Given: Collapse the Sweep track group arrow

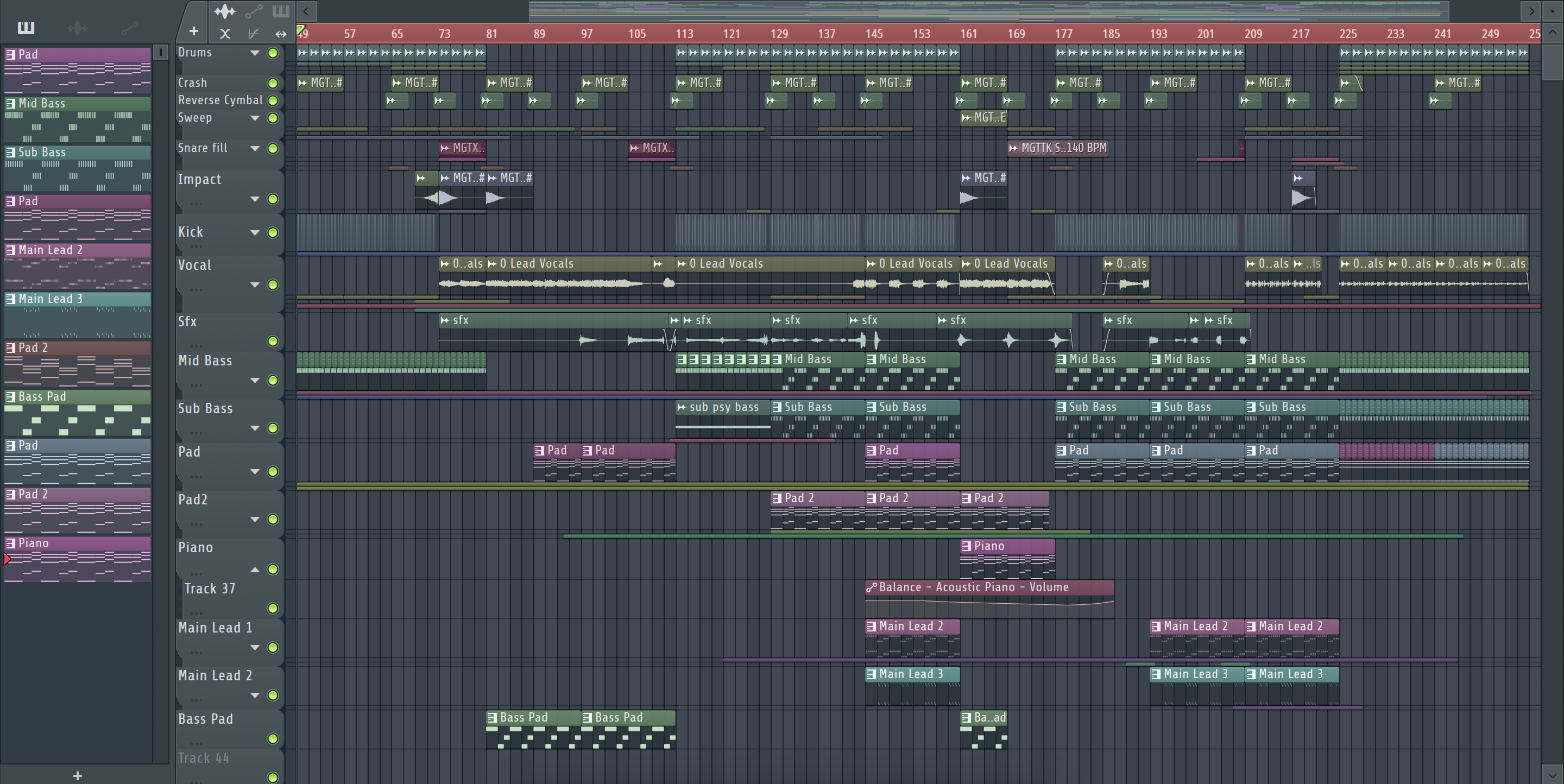Looking at the screenshot, I should (x=255, y=118).
